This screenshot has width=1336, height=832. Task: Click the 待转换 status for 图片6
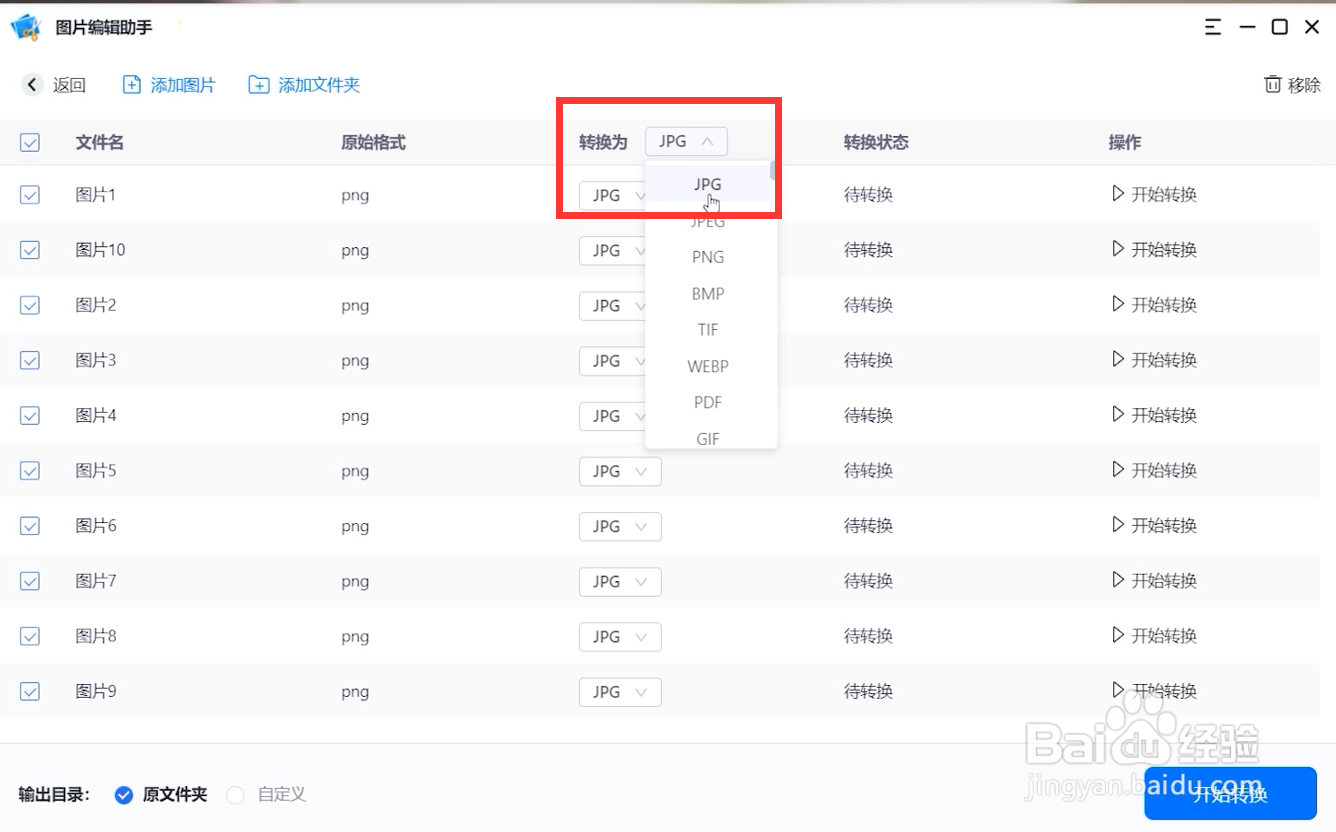click(868, 526)
